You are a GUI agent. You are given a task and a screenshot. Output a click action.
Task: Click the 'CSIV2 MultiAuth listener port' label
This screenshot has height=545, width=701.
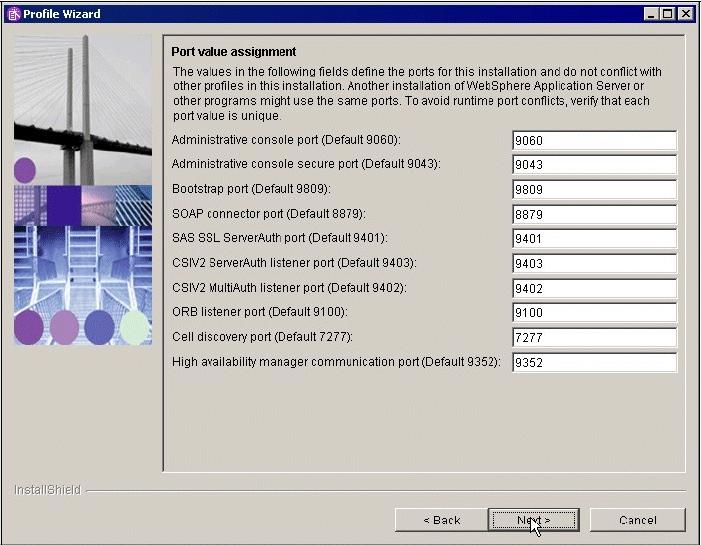tap(289, 288)
